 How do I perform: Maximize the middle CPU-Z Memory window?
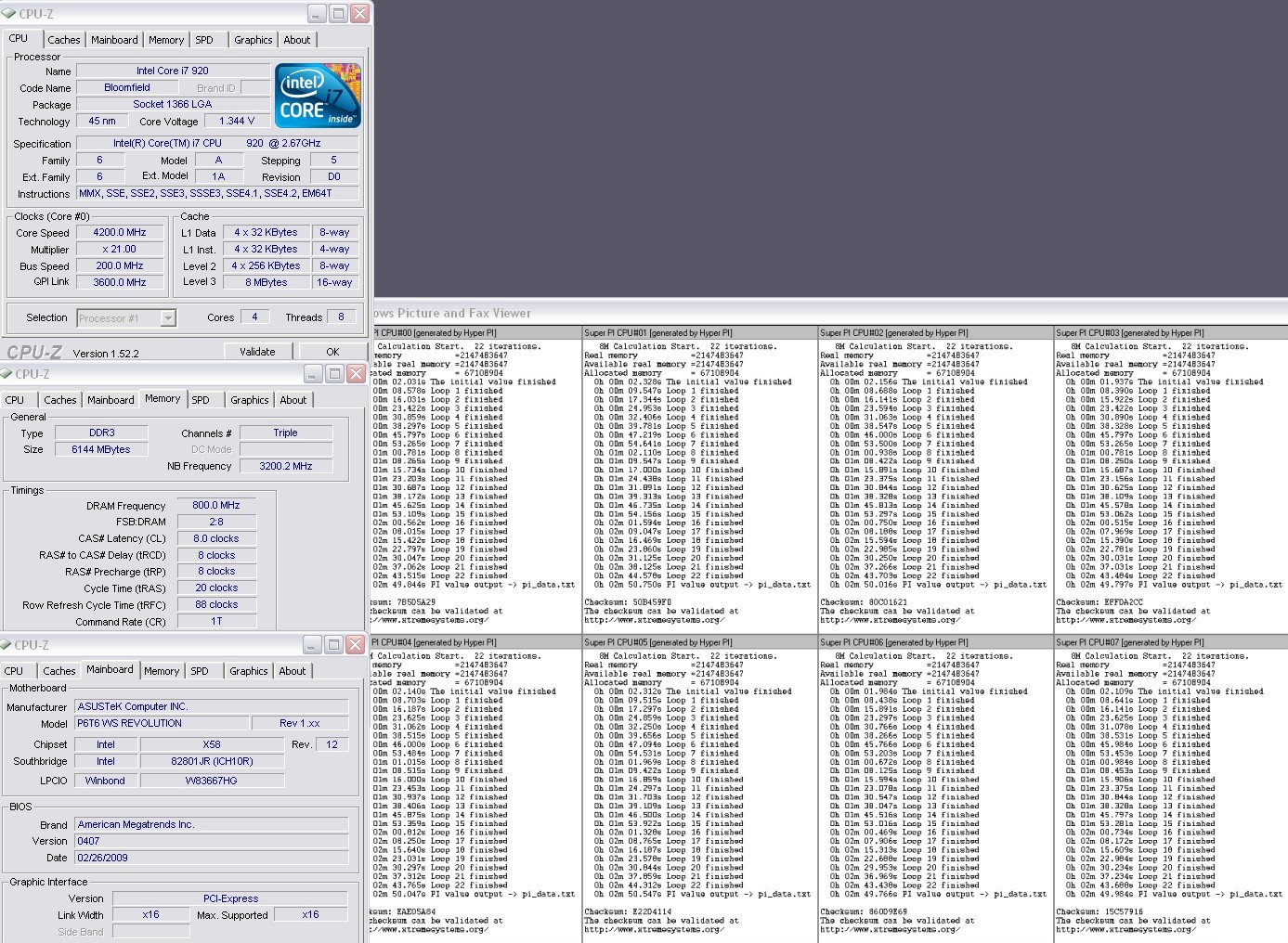pos(334,373)
